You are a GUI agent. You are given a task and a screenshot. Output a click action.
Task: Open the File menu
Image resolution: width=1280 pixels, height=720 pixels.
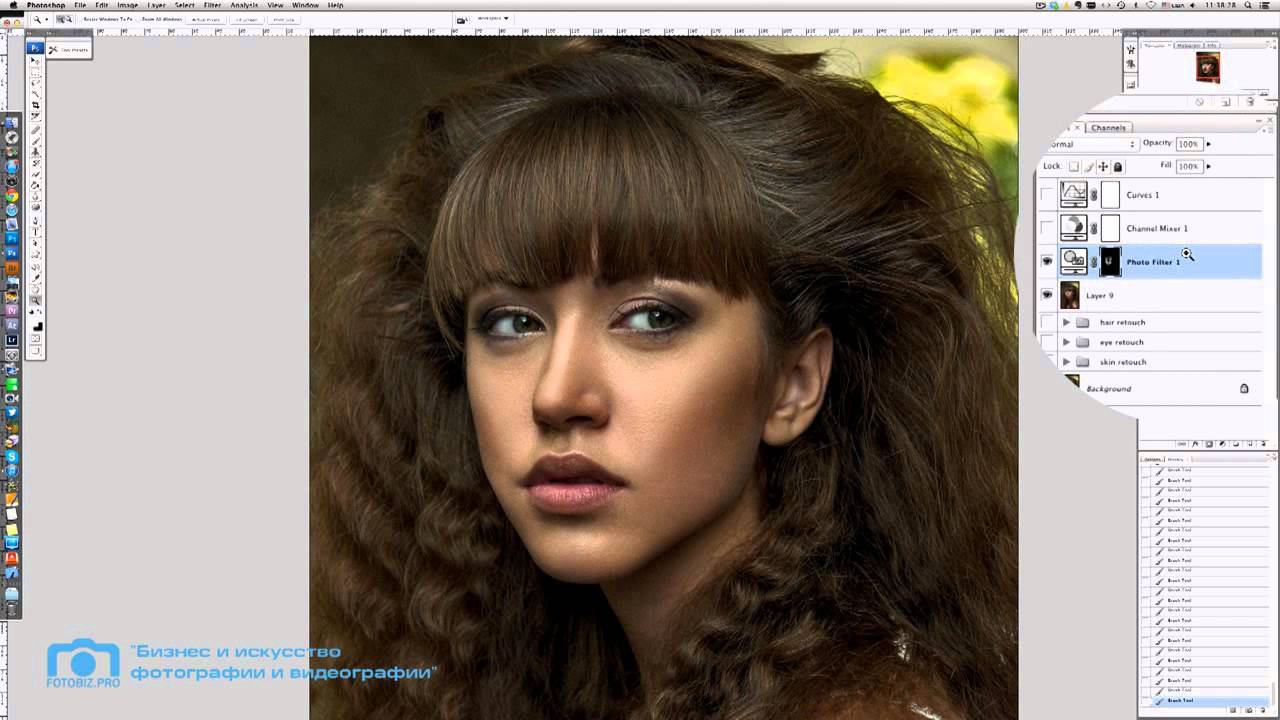point(80,5)
